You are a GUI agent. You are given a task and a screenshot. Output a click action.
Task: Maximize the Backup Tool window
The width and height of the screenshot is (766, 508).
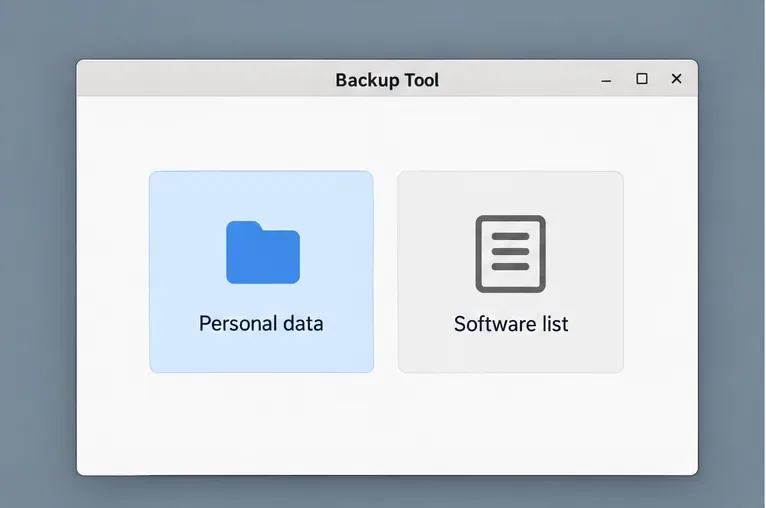(x=642, y=79)
